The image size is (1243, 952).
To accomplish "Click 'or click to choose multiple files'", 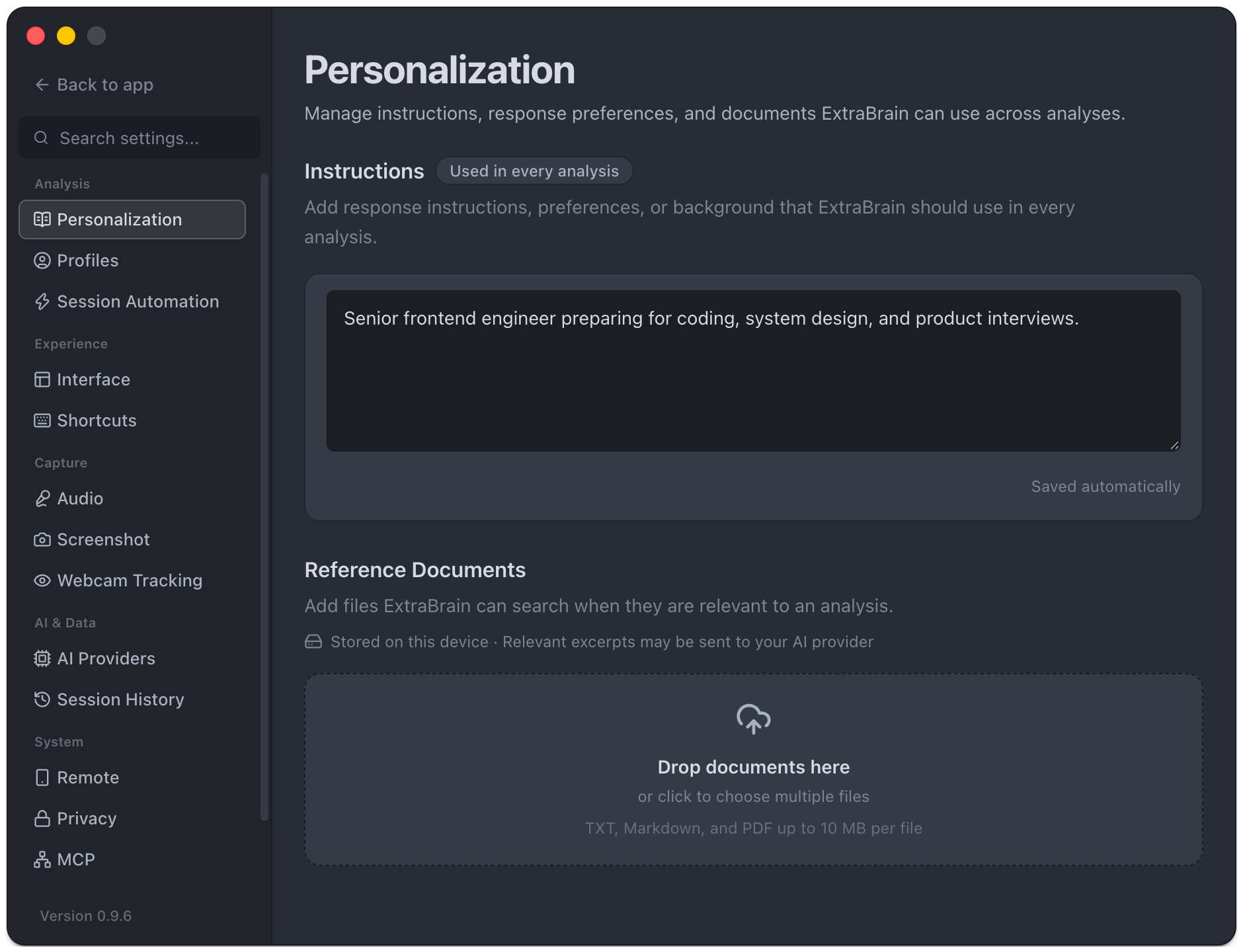I will (754, 797).
